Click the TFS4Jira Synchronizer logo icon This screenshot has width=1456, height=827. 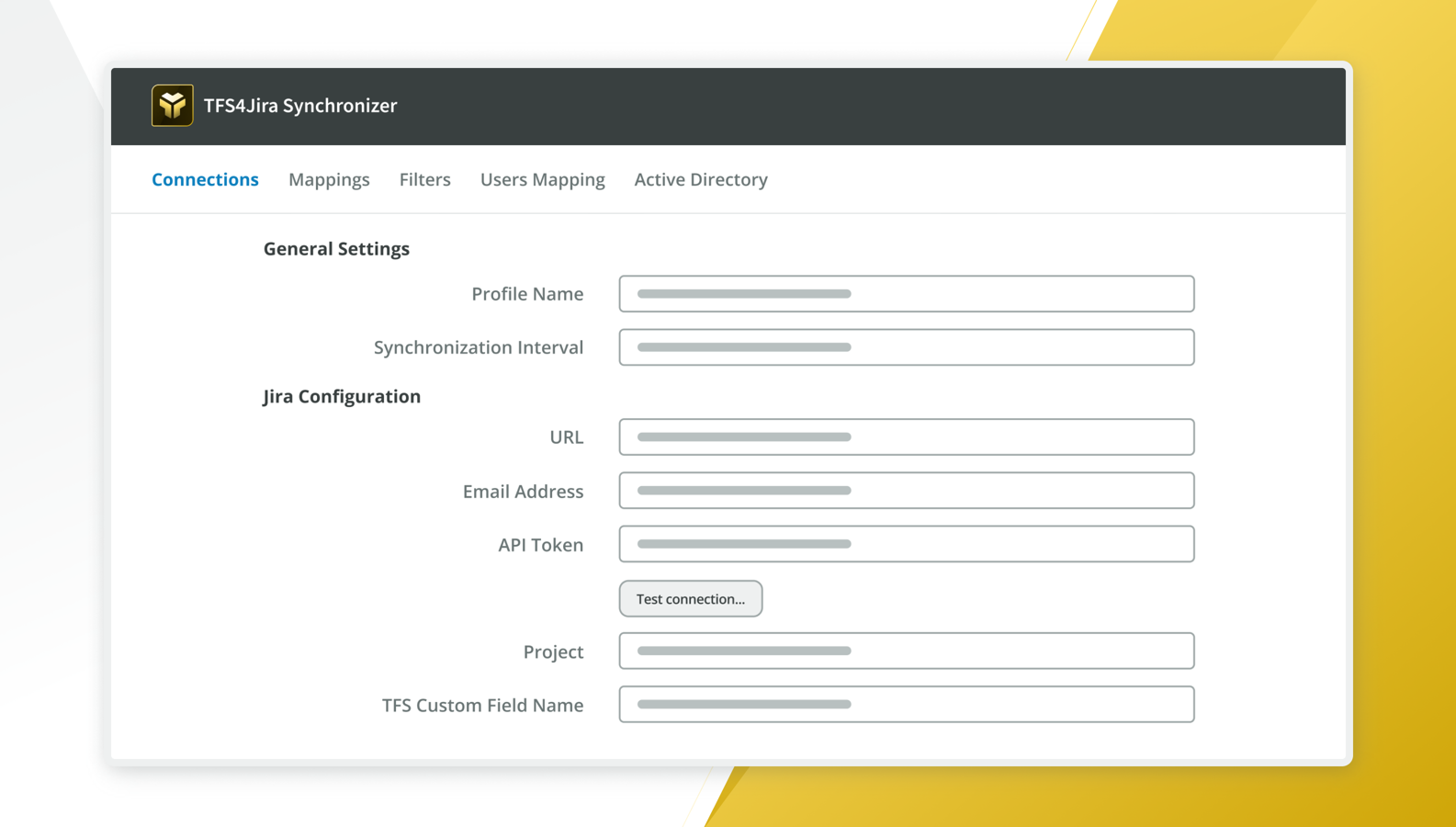(172, 106)
